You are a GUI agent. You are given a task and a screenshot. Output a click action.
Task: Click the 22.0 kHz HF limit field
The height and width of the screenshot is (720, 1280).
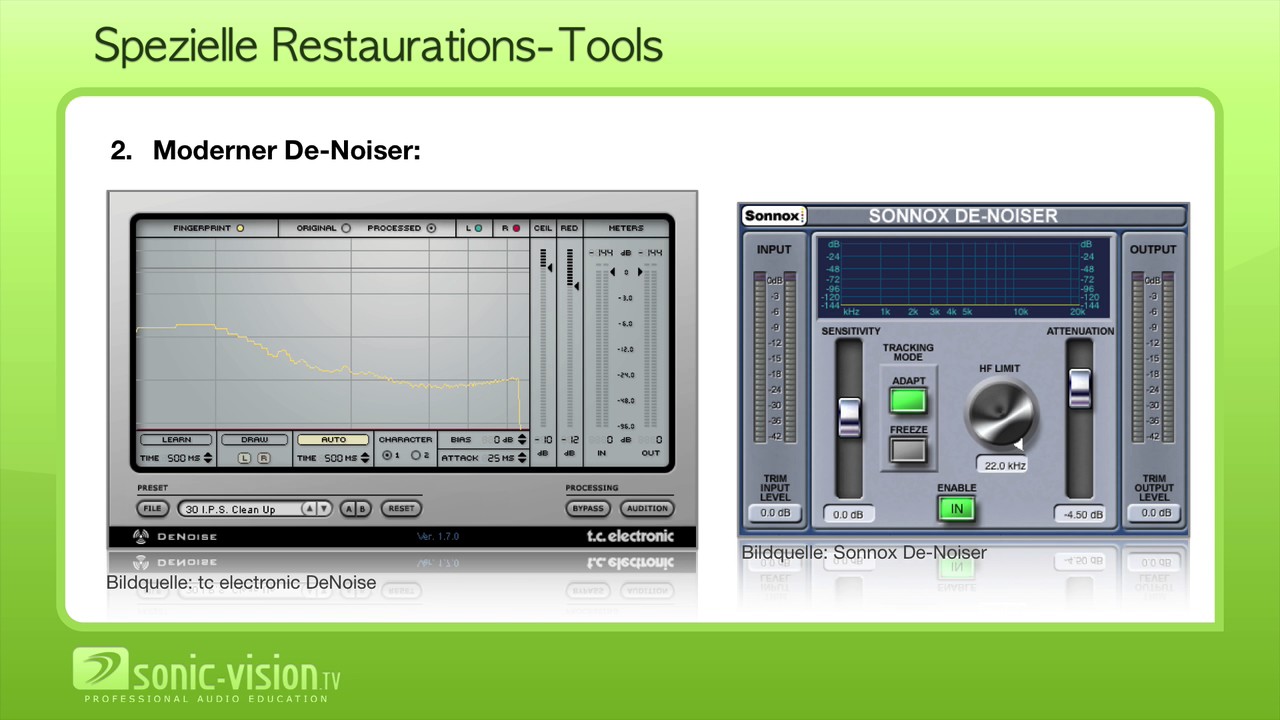point(1002,465)
